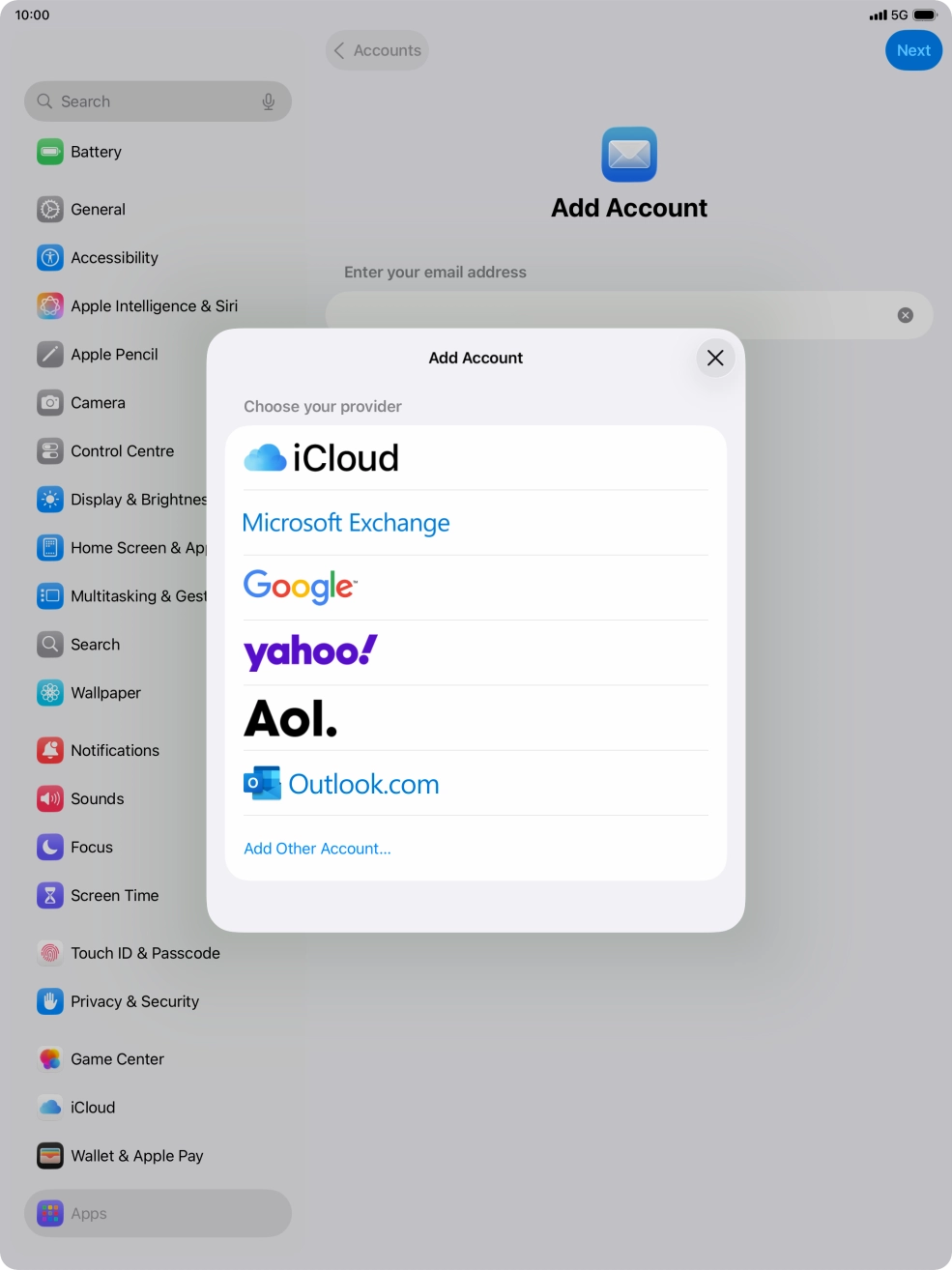The image size is (952, 1270).
Task: Open Wallet & Apple Pay label
Action: click(136, 1156)
